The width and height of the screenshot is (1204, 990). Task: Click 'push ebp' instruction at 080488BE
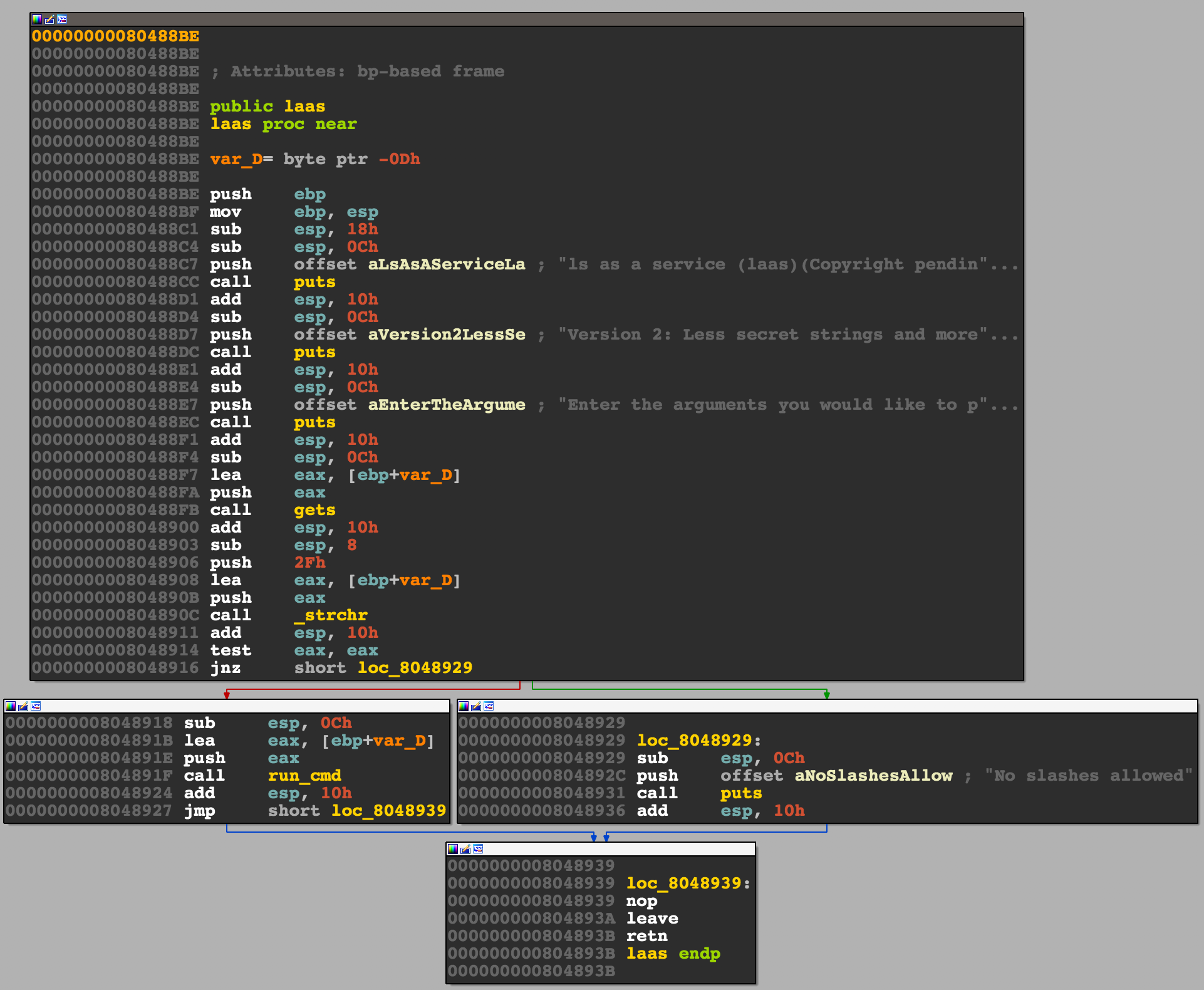click(267, 194)
